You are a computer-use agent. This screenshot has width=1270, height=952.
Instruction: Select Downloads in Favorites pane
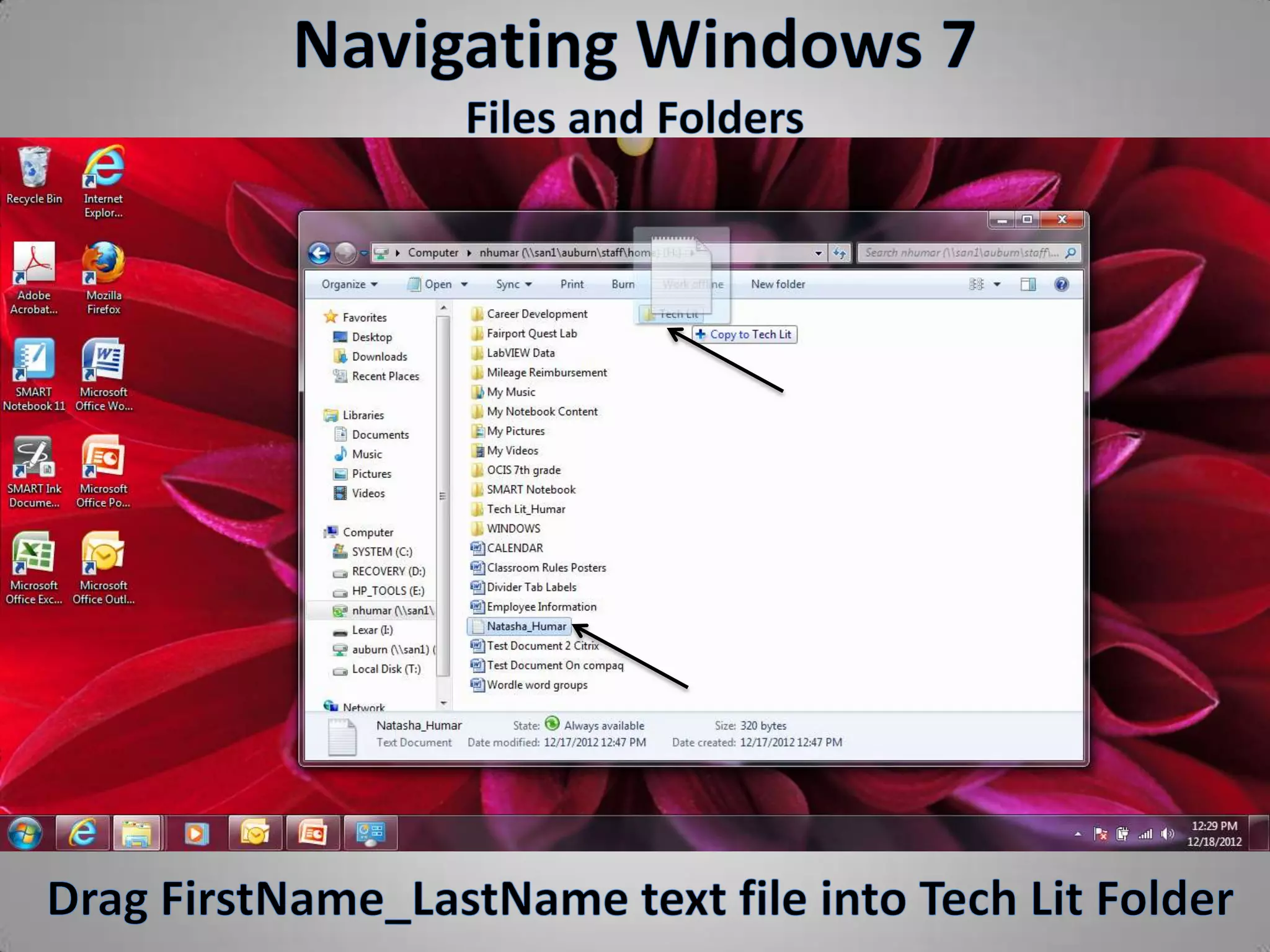click(379, 357)
